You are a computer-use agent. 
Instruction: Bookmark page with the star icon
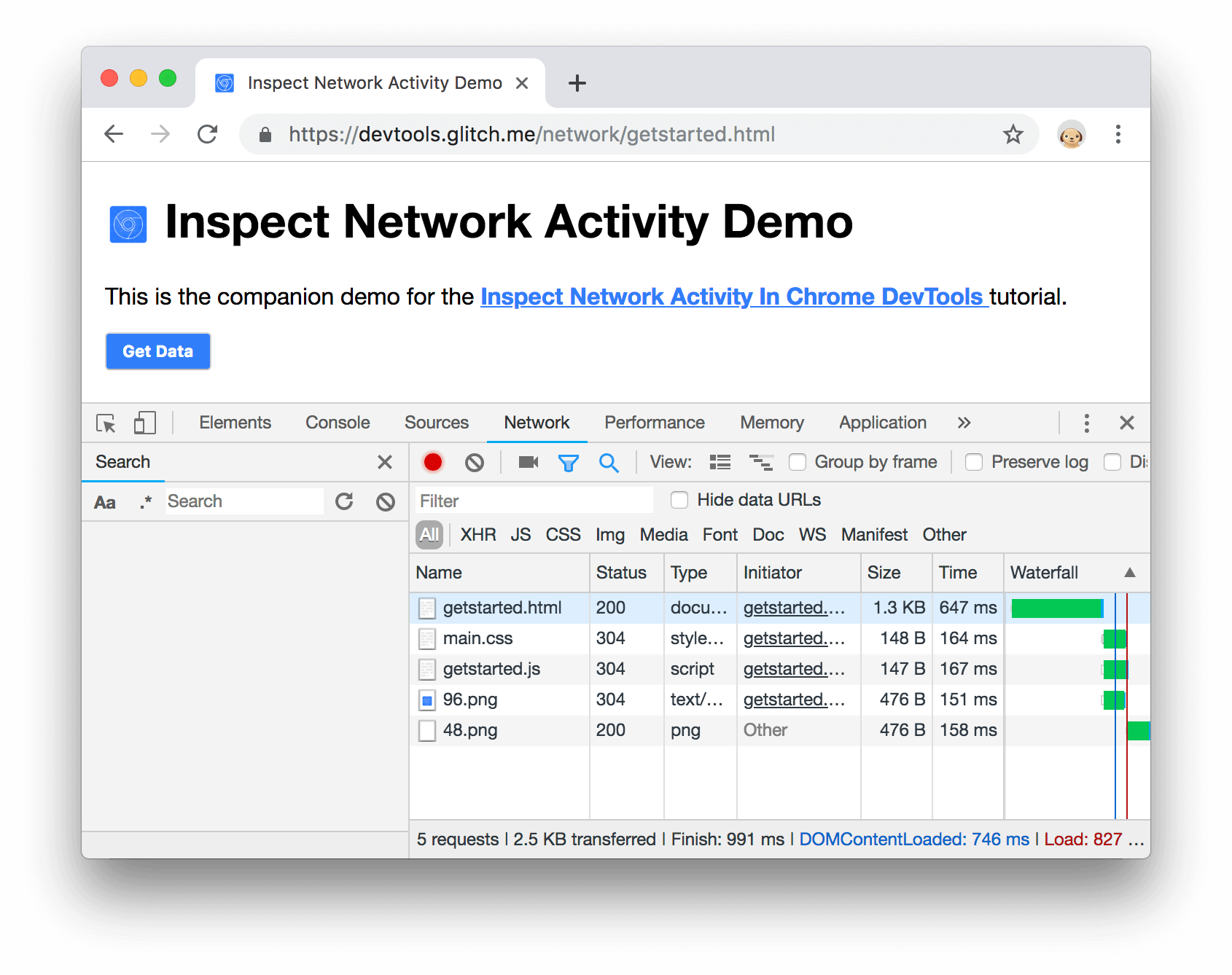pos(1013,134)
